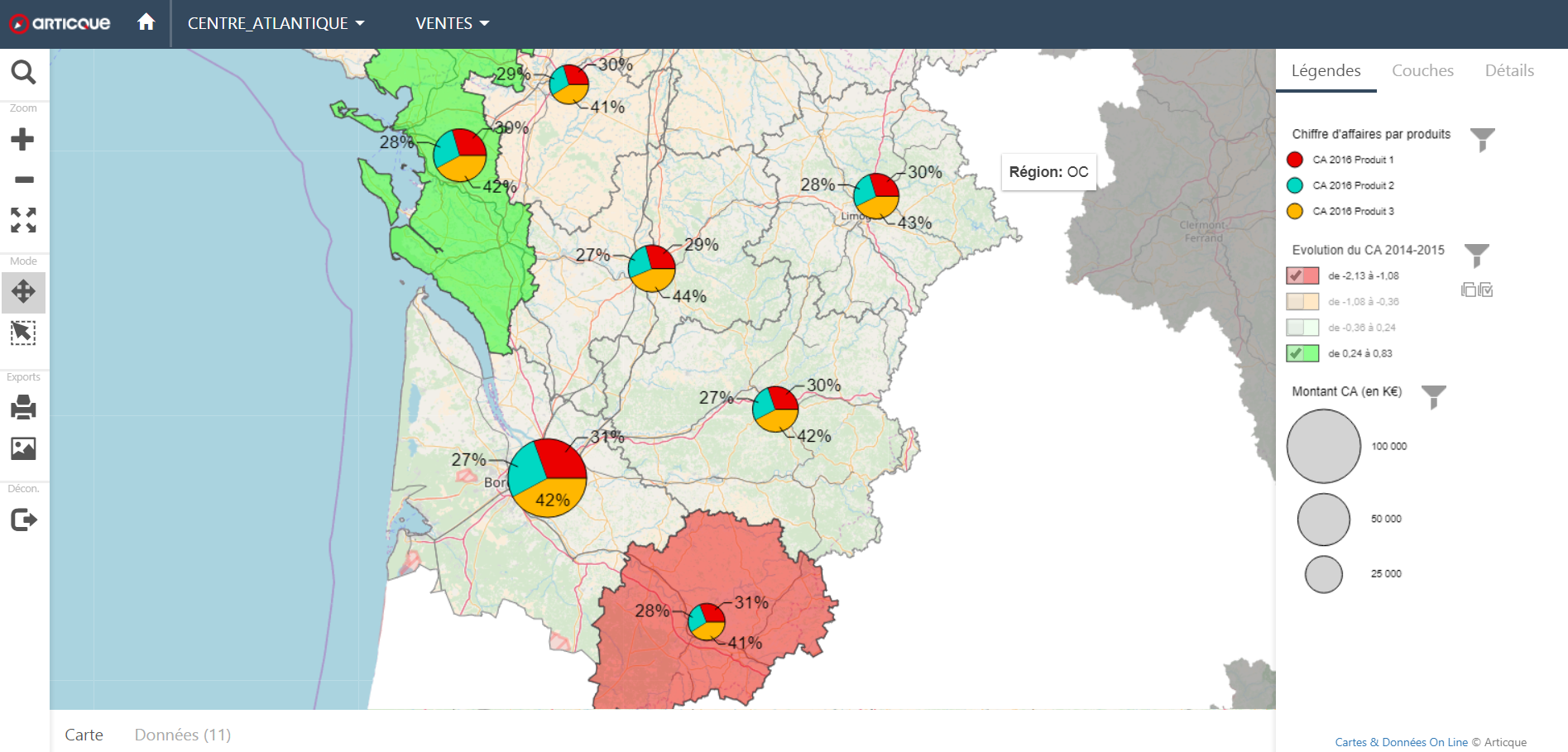Image resolution: width=1568 pixels, height=752 pixels.
Task: Open the Cartes & Données On Line link
Action: tap(1401, 742)
